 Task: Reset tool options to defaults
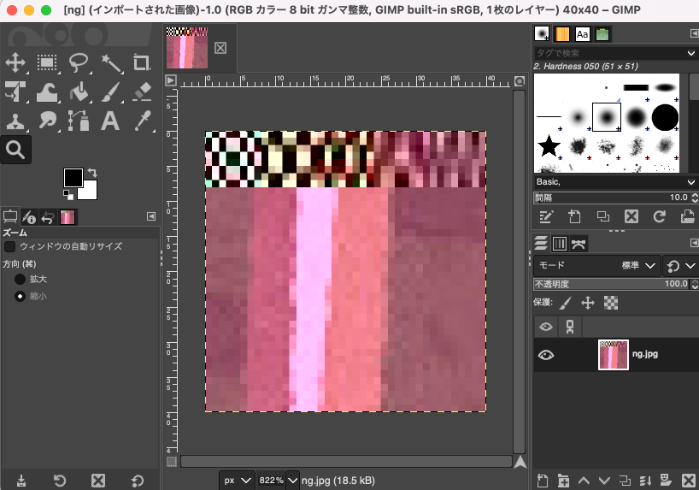click(x=137, y=480)
